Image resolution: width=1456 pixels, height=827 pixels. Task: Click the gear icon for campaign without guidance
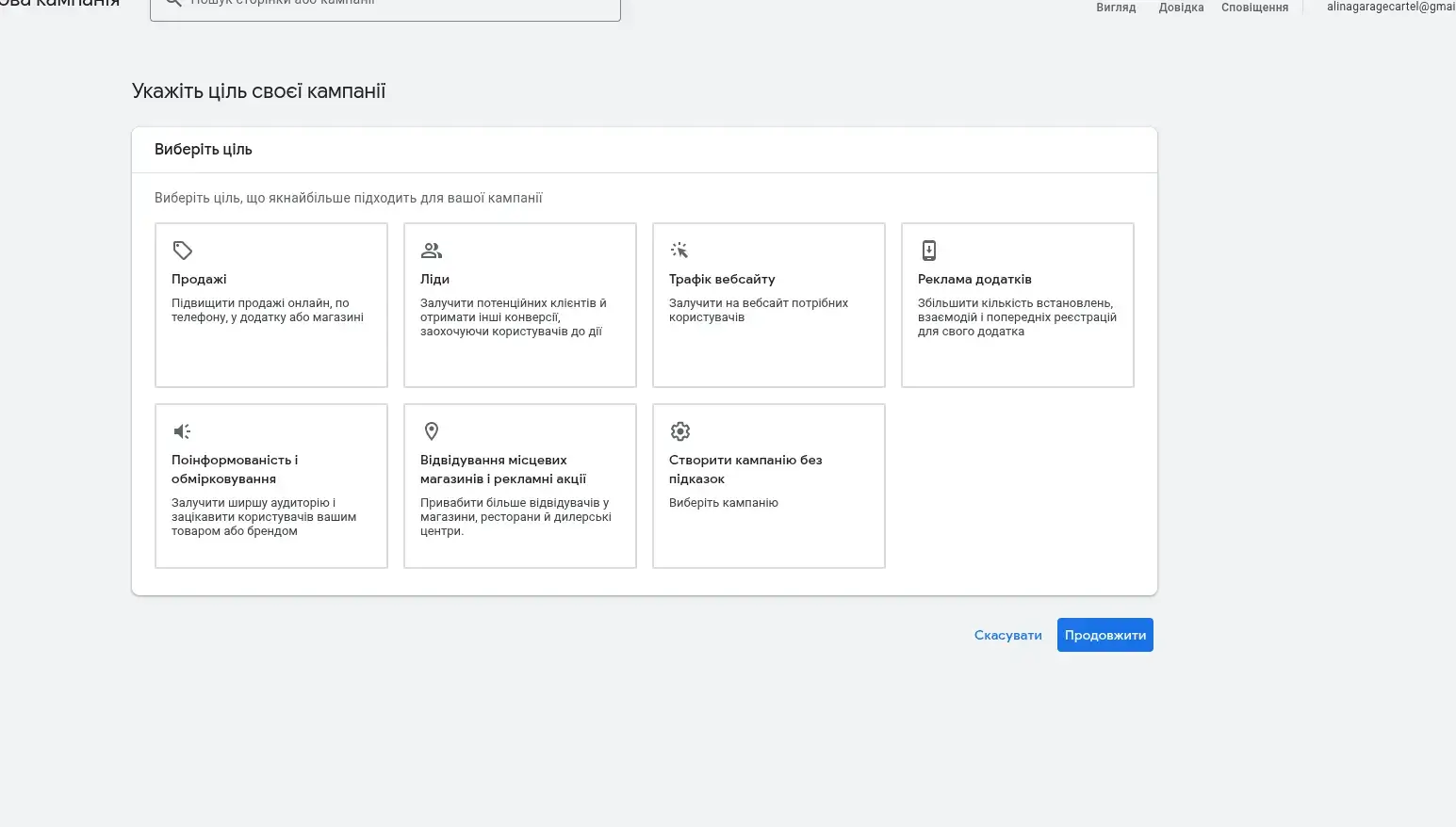click(680, 431)
